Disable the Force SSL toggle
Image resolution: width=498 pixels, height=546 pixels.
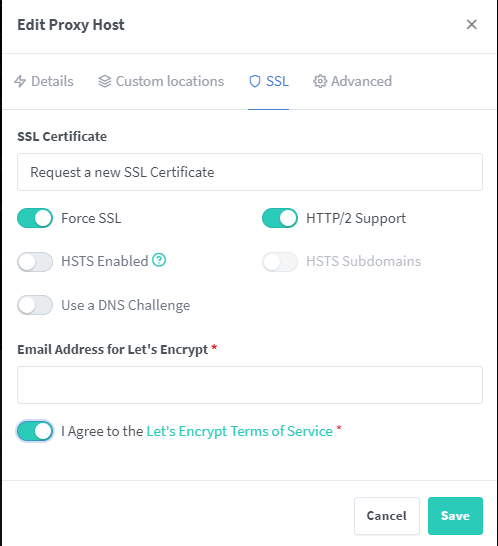[35, 218]
